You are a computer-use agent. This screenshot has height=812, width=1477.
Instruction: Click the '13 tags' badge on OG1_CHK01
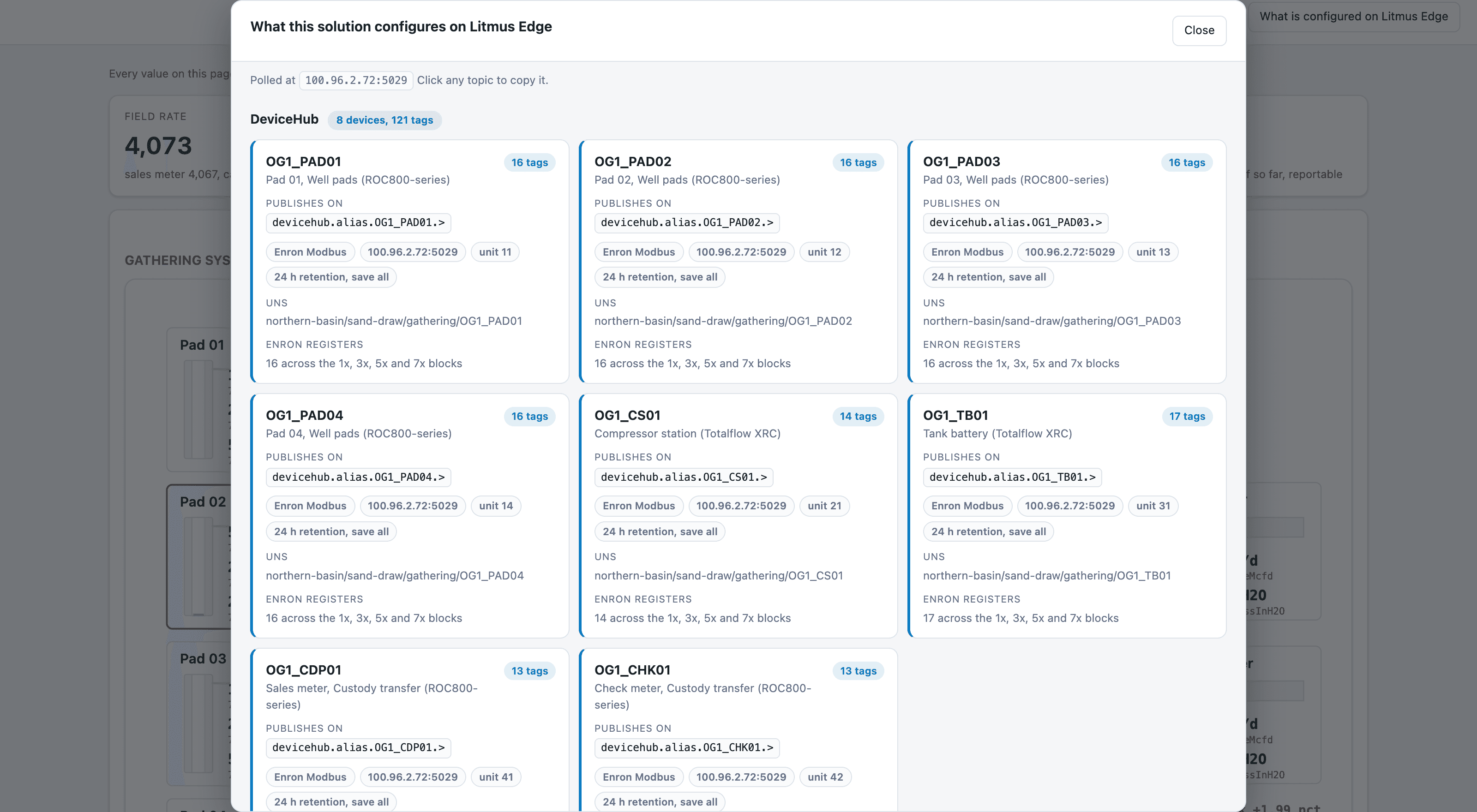(858, 670)
